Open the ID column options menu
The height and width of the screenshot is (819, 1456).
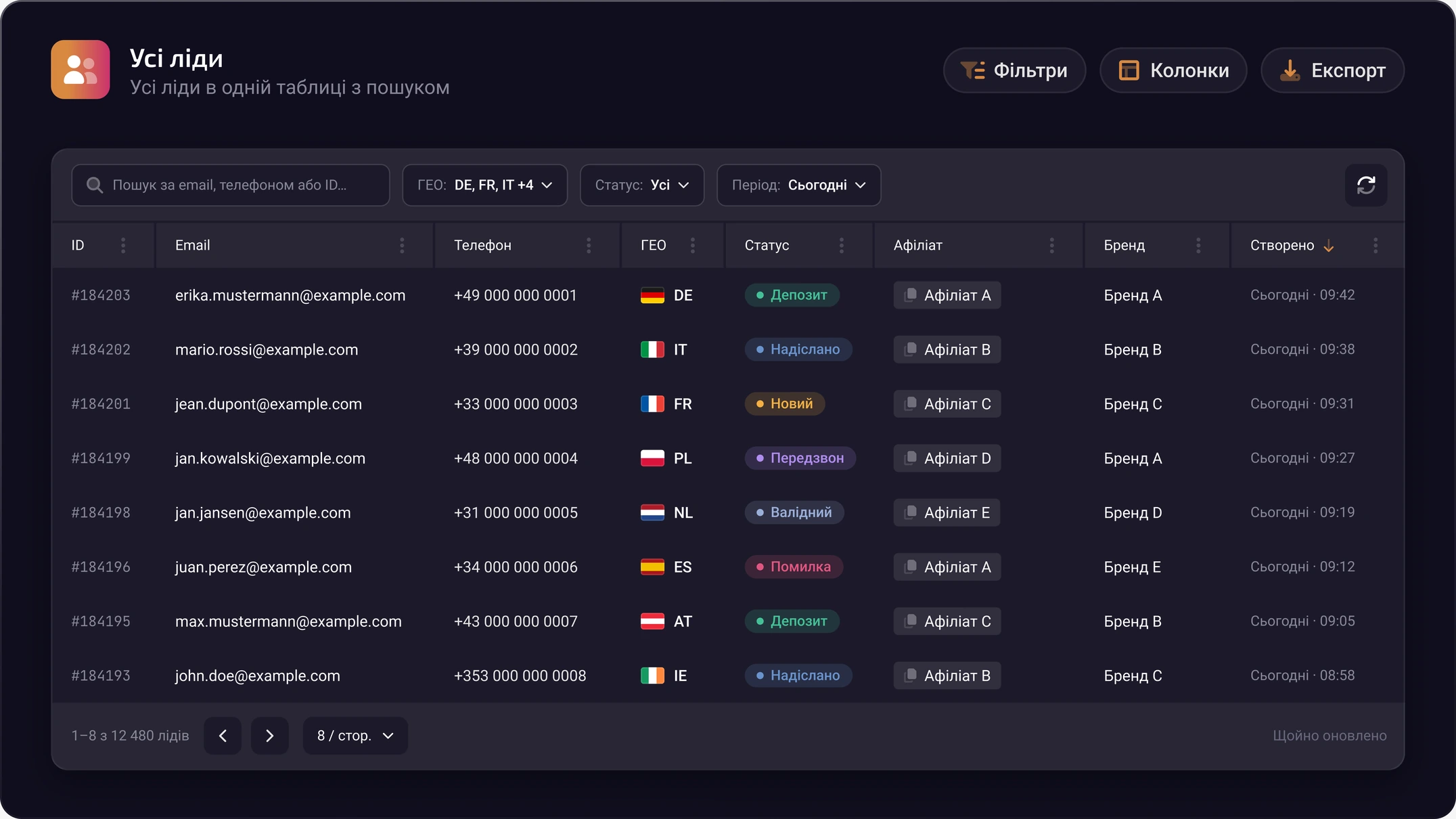coord(122,245)
